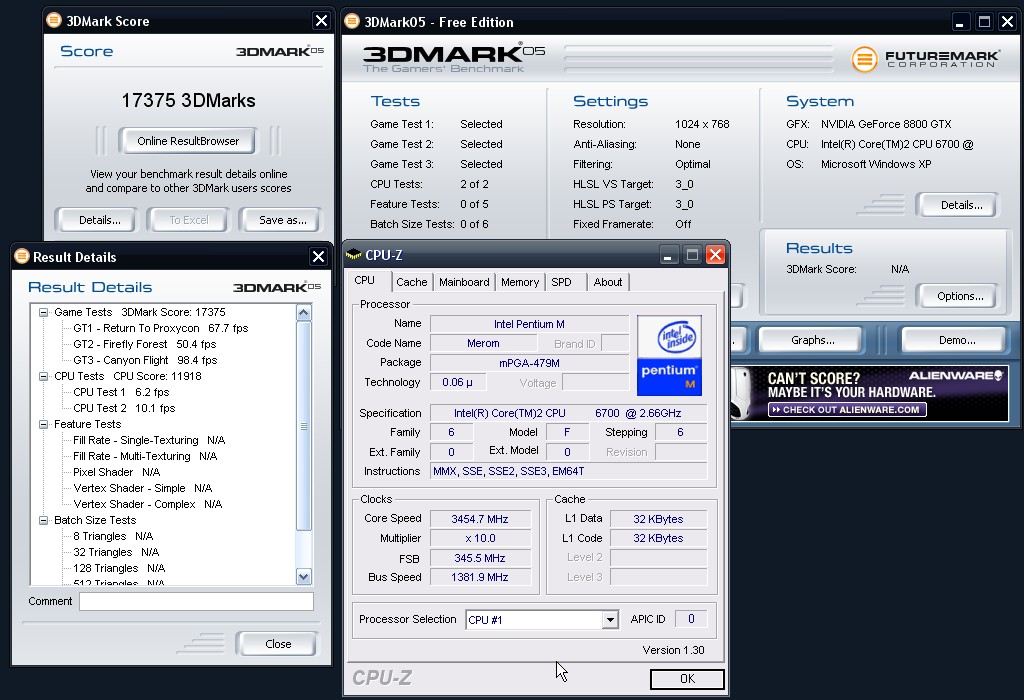
Task: Close the 3DMark Score window
Action: coord(321,21)
